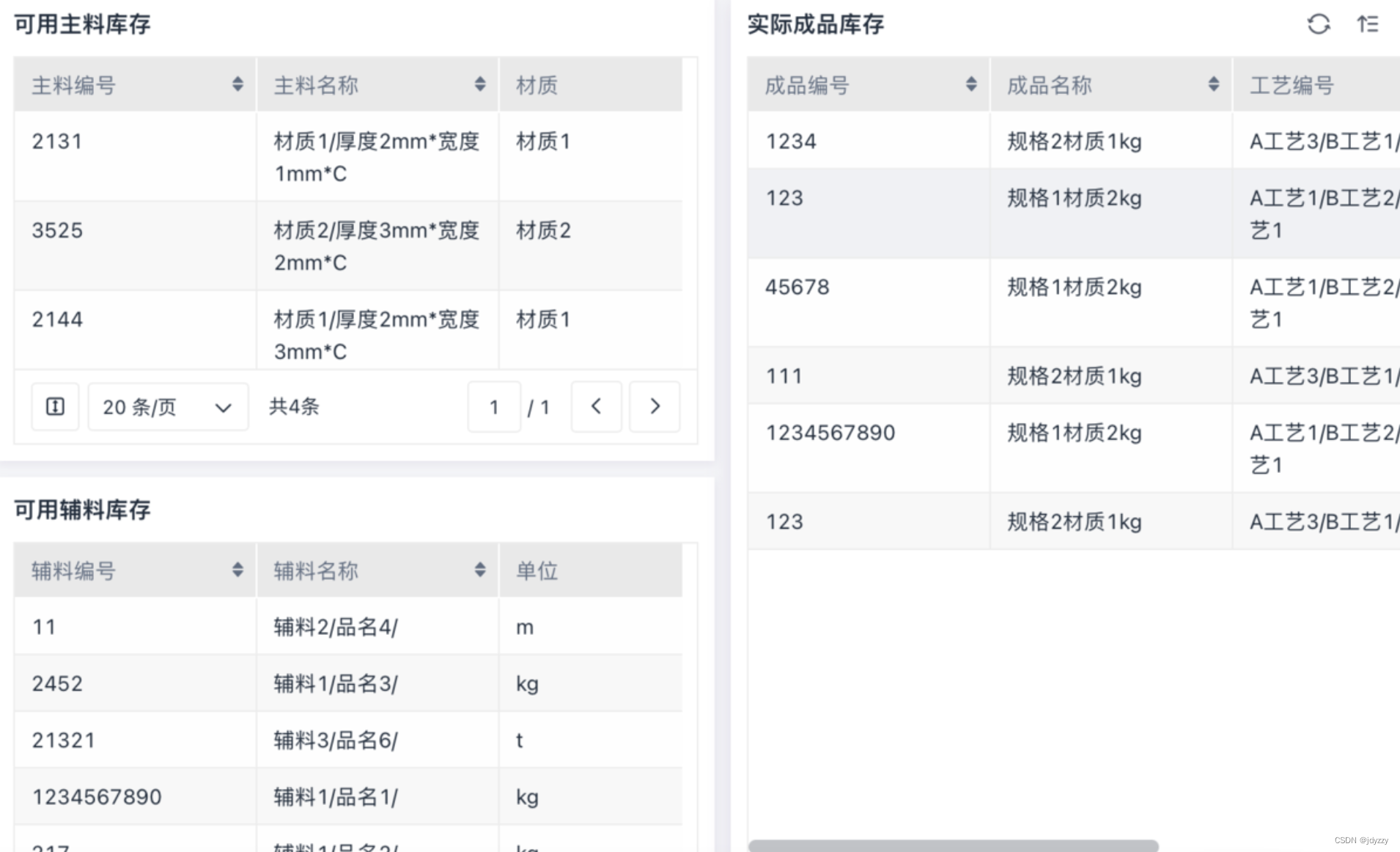Click the 单位 column header
The image size is (1400, 852).
591,570
